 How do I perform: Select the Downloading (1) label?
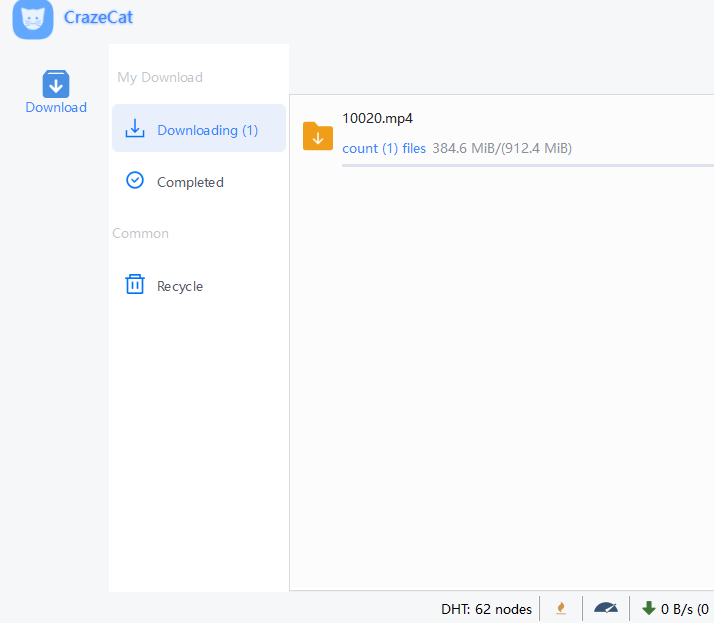[x=207, y=130]
